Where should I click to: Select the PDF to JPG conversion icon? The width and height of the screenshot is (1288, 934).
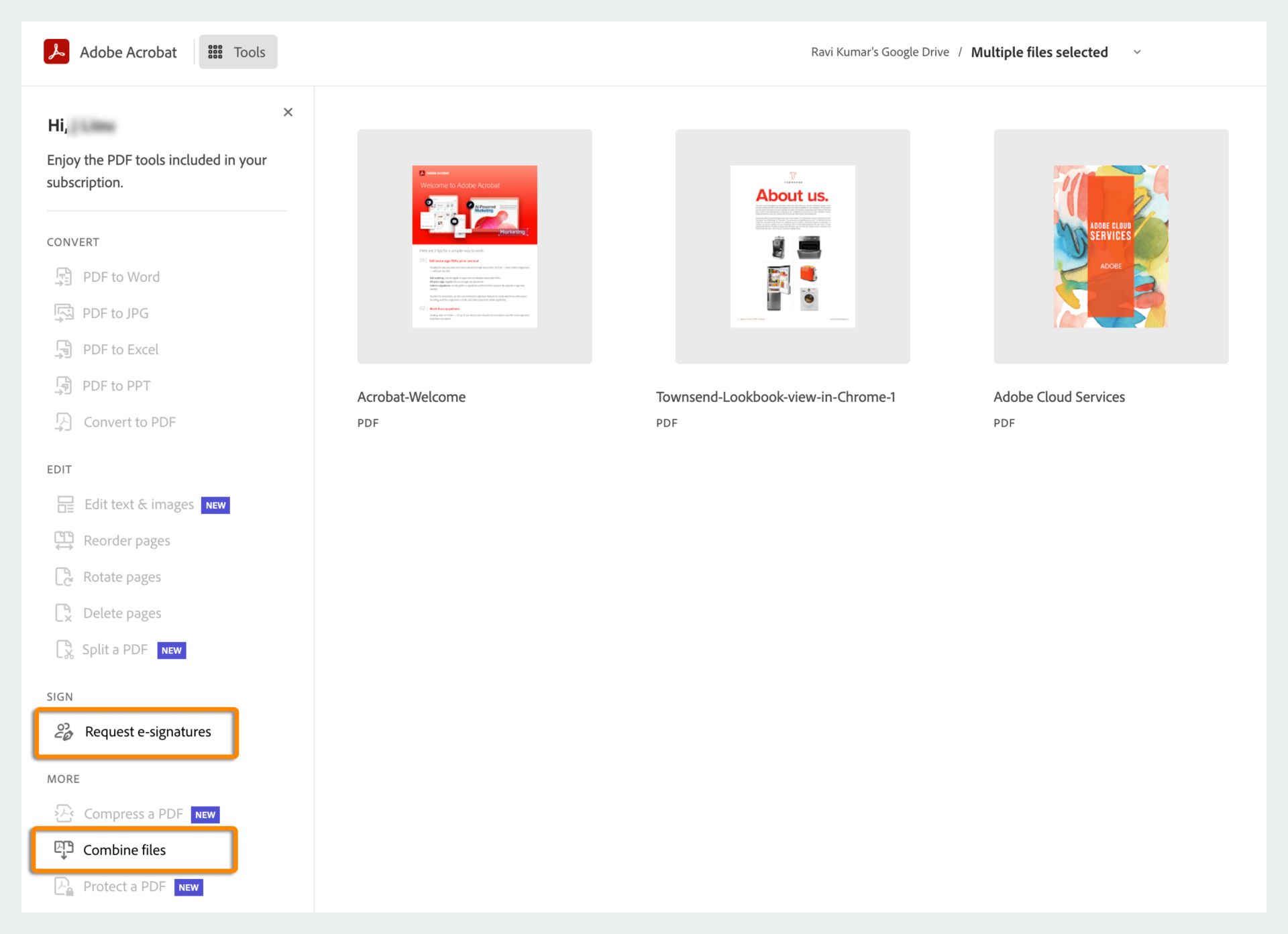63,312
